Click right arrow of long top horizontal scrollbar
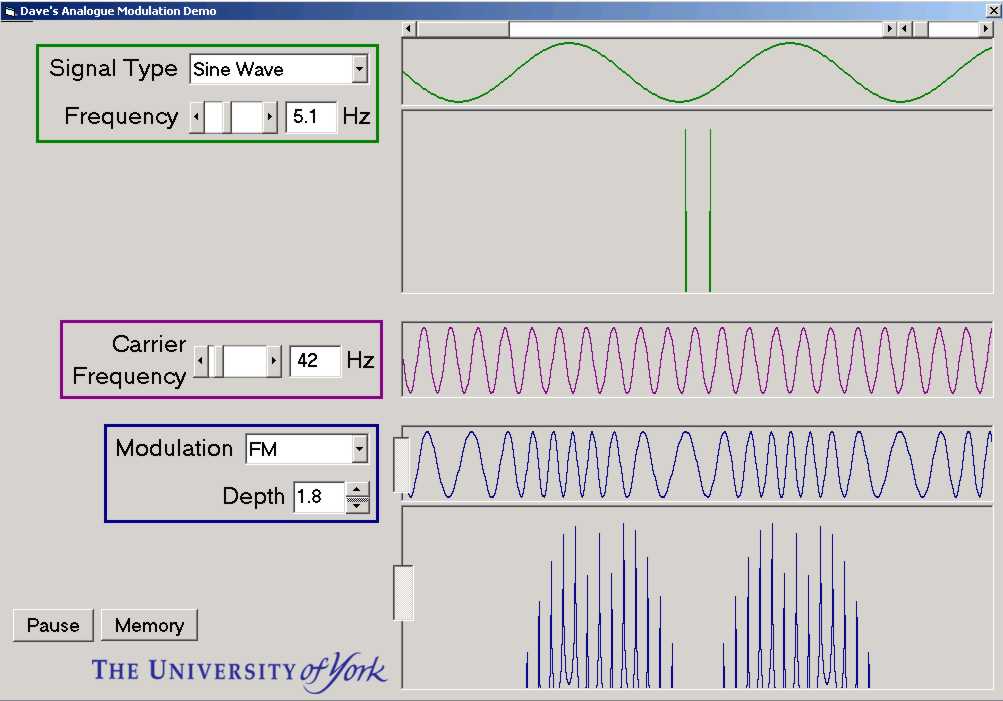The image size is (1003, 701). pos(889,29)
